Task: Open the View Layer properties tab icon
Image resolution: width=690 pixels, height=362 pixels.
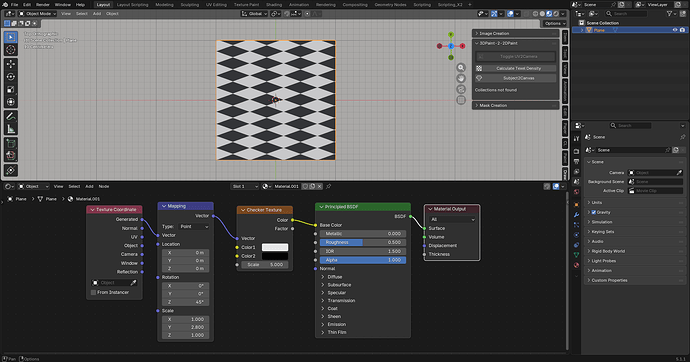Action: pyautogui.click(x=576, y=172)
